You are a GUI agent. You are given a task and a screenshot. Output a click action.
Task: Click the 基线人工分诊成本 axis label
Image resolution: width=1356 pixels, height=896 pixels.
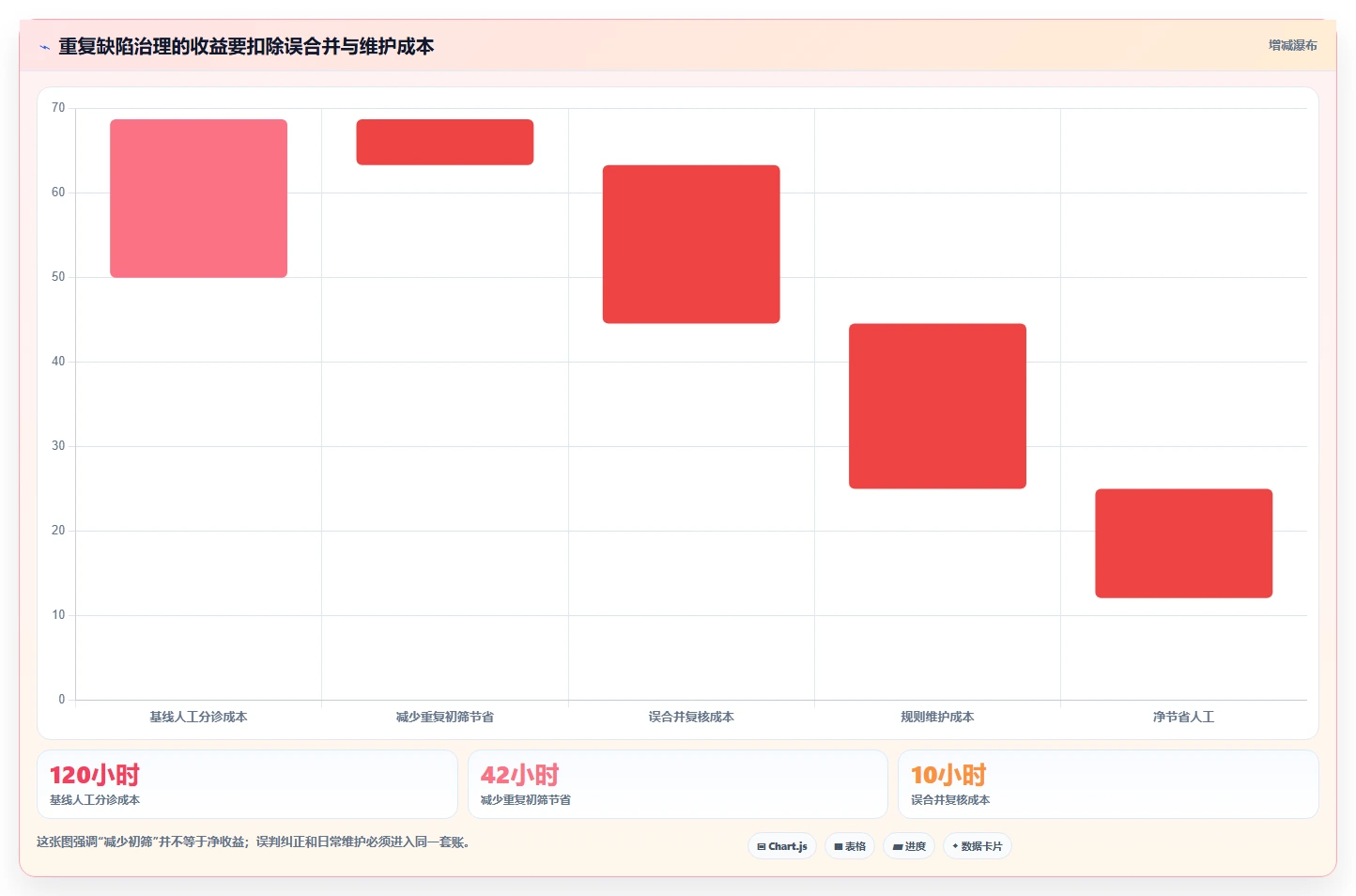pyautogui.click(x=198, y=717)
